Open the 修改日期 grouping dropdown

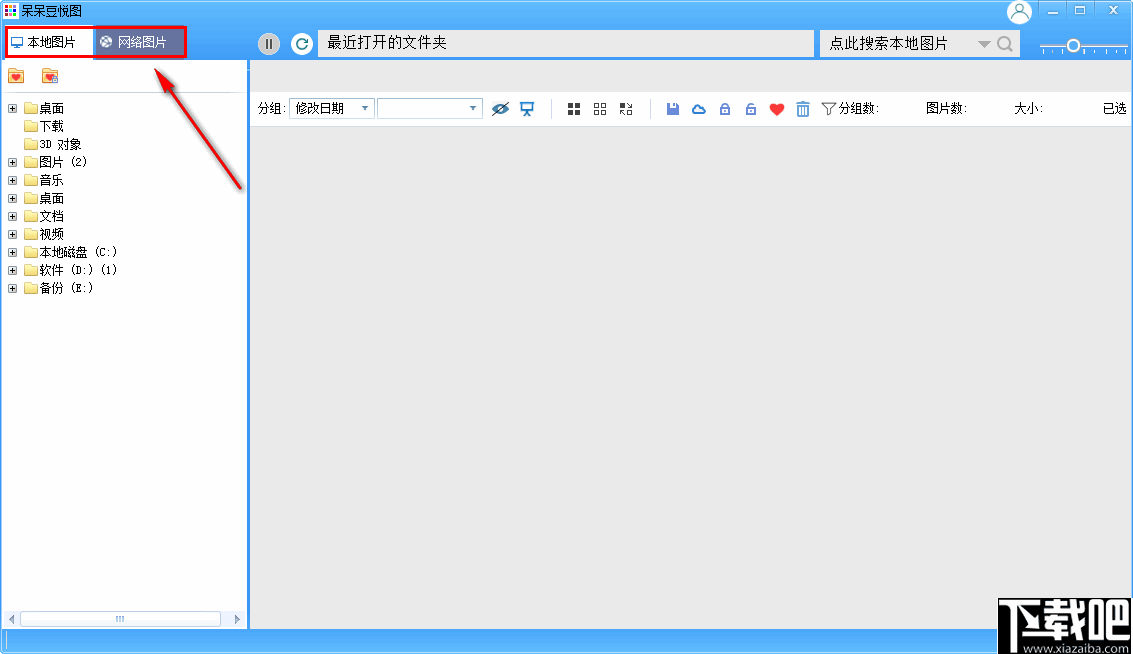tap(331, 108)
